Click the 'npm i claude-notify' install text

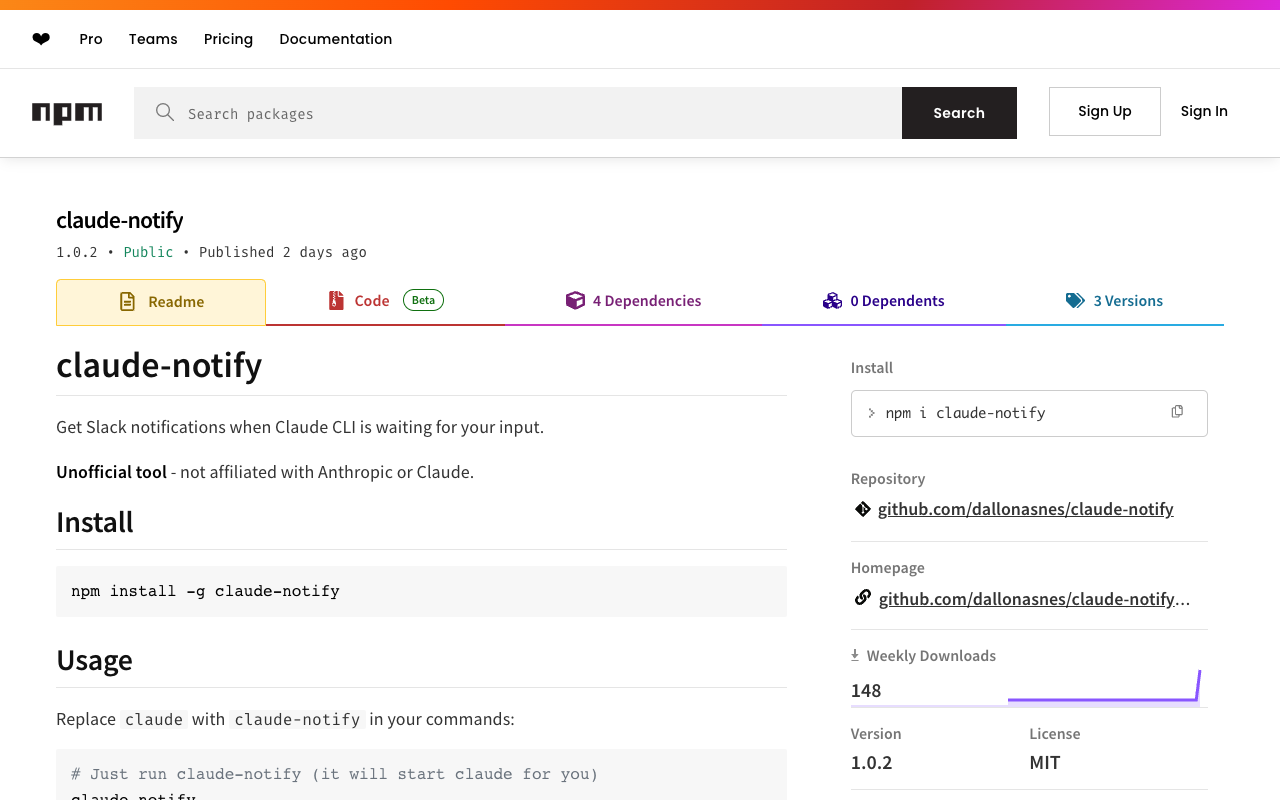[965, 413]
